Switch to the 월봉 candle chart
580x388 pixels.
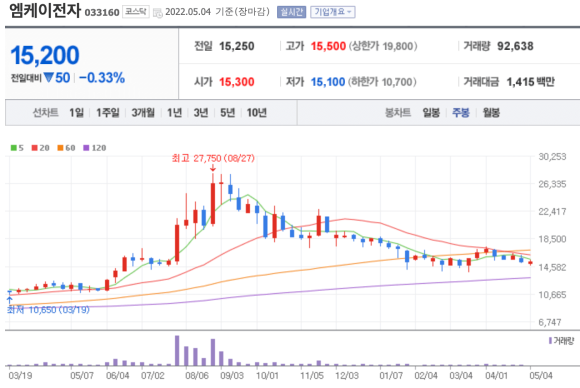click(x=491, y=112)
